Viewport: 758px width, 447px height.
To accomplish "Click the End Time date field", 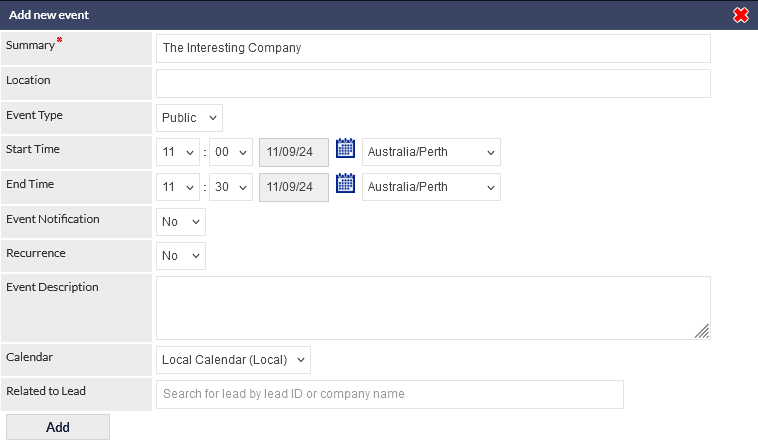I will 294,187.
